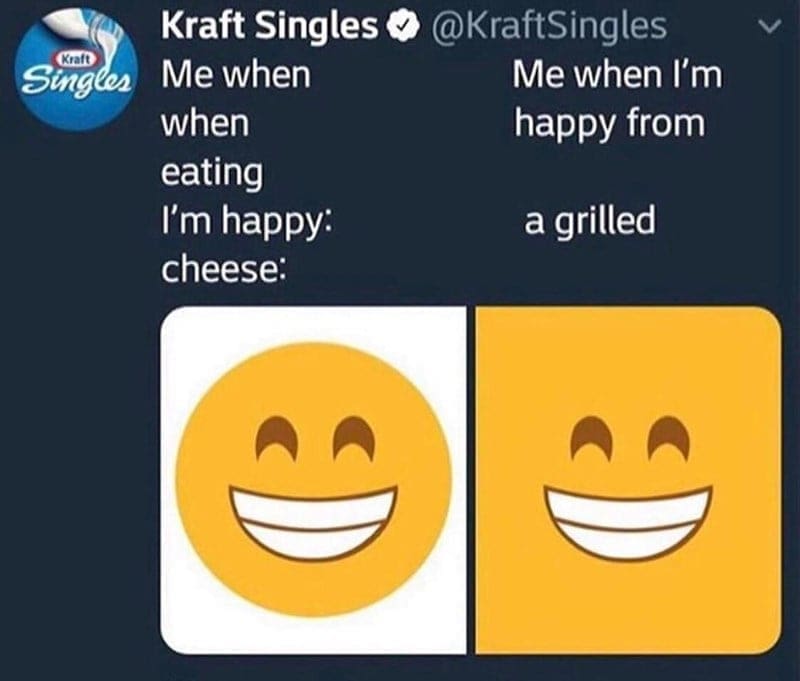
Task: Expand the tweet options chevron
Action: tap(770, 29)
